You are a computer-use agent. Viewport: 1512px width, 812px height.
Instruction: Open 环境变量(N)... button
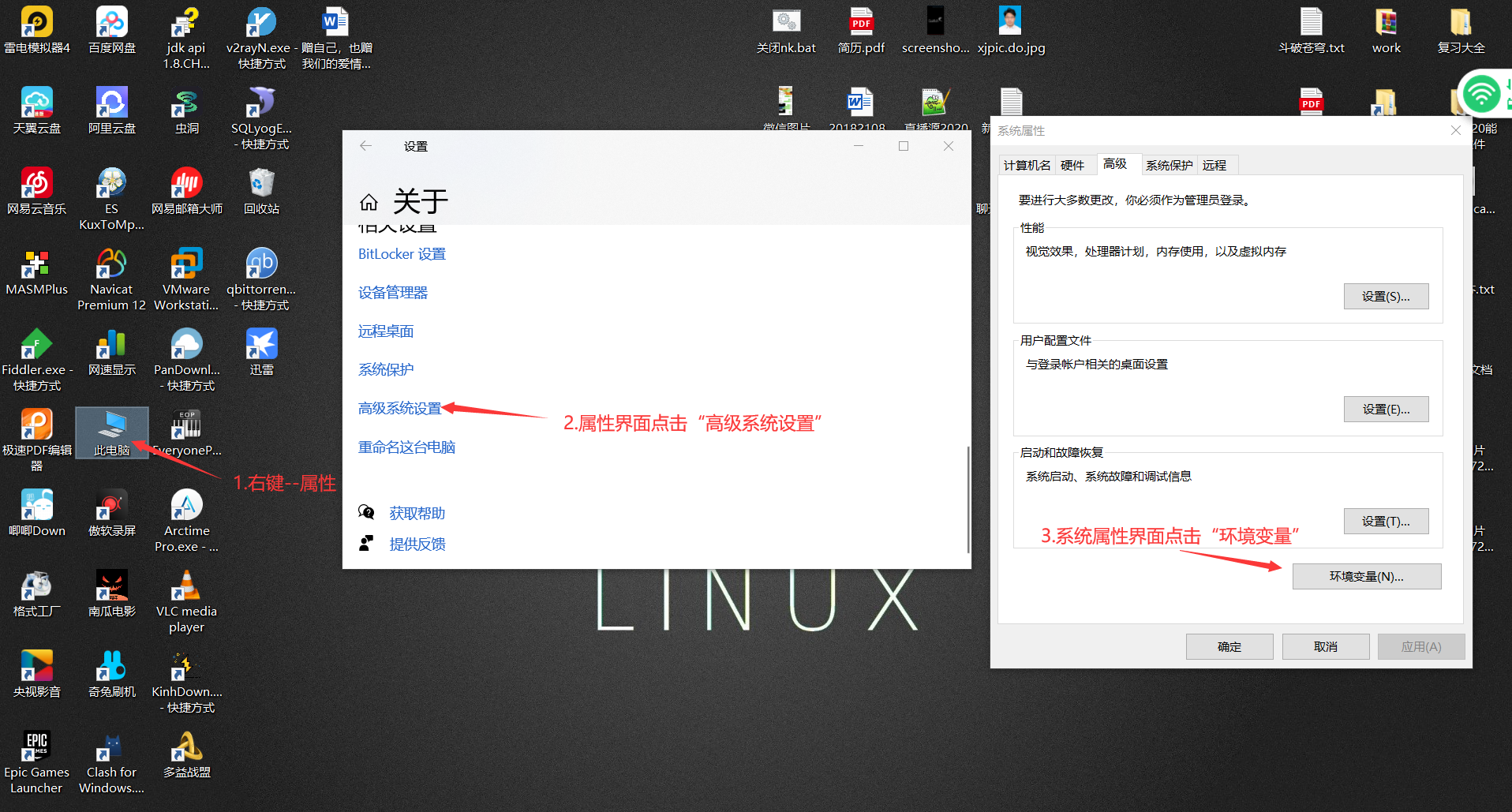coord(1366,576)
